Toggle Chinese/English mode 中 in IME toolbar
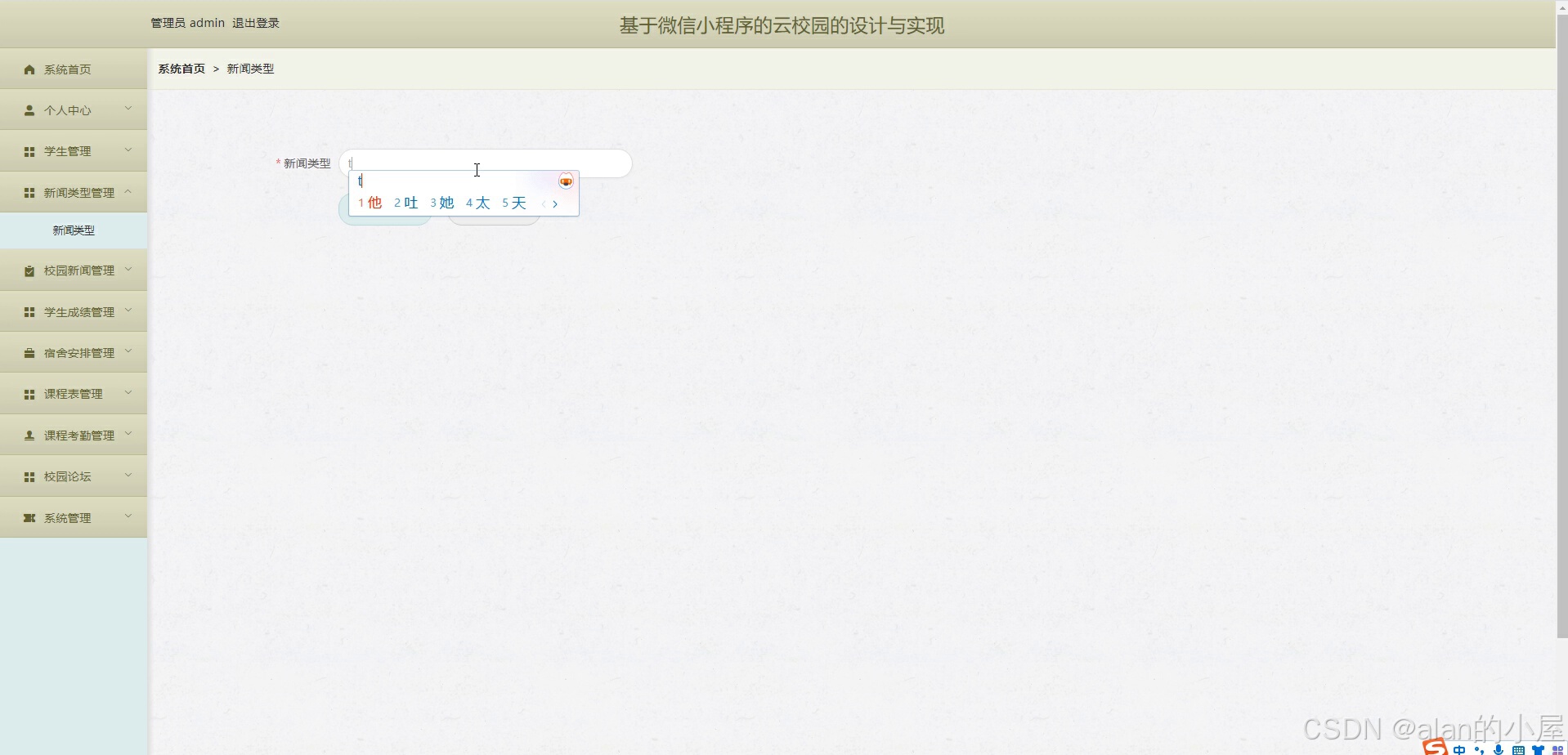The width and height of the screenshot is (1568, 755). point(1459,749)
